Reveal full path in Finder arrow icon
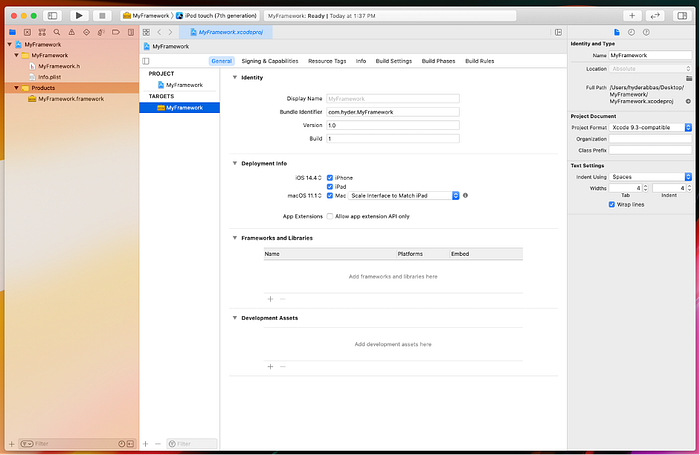This screenshot has height=455, width=700. pos(688,101)
